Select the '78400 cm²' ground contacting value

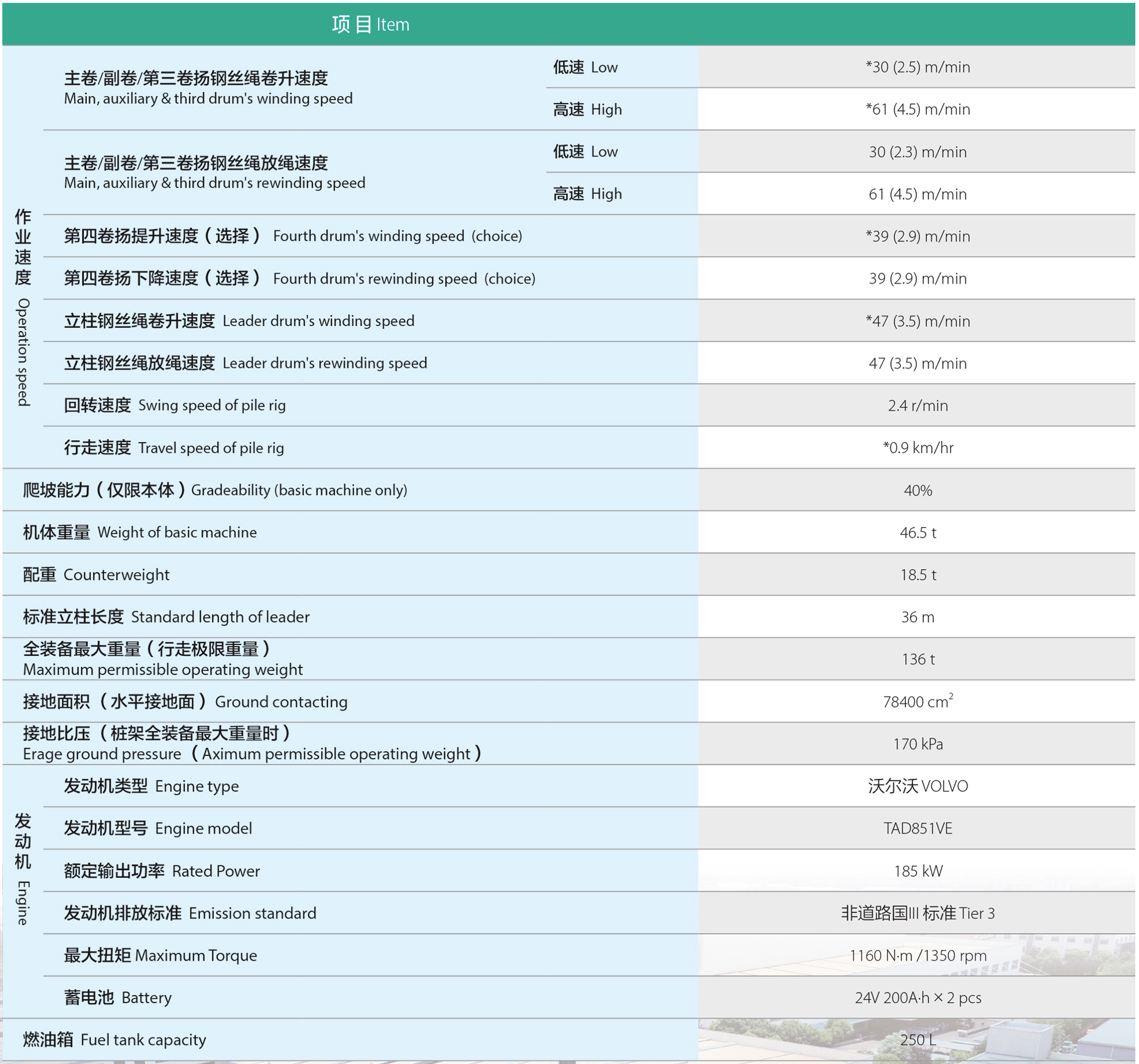[917, 702]
